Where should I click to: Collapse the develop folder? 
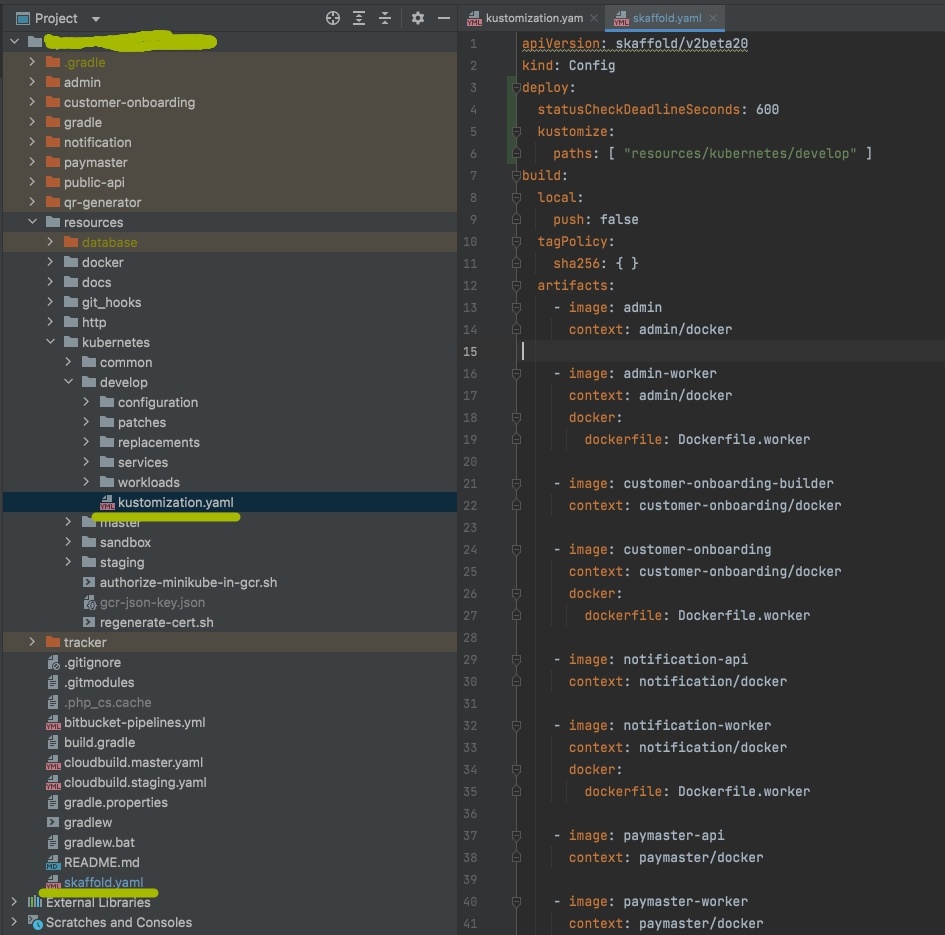pos(69,382)
